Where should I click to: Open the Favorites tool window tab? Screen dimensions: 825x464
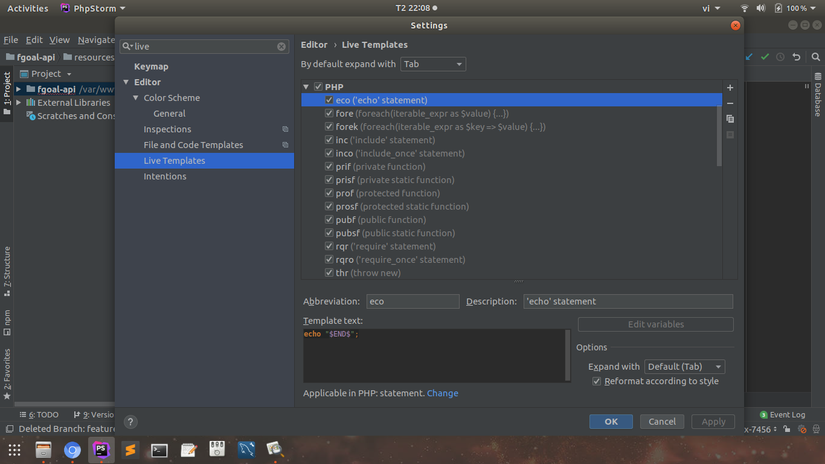pos(7,374)
